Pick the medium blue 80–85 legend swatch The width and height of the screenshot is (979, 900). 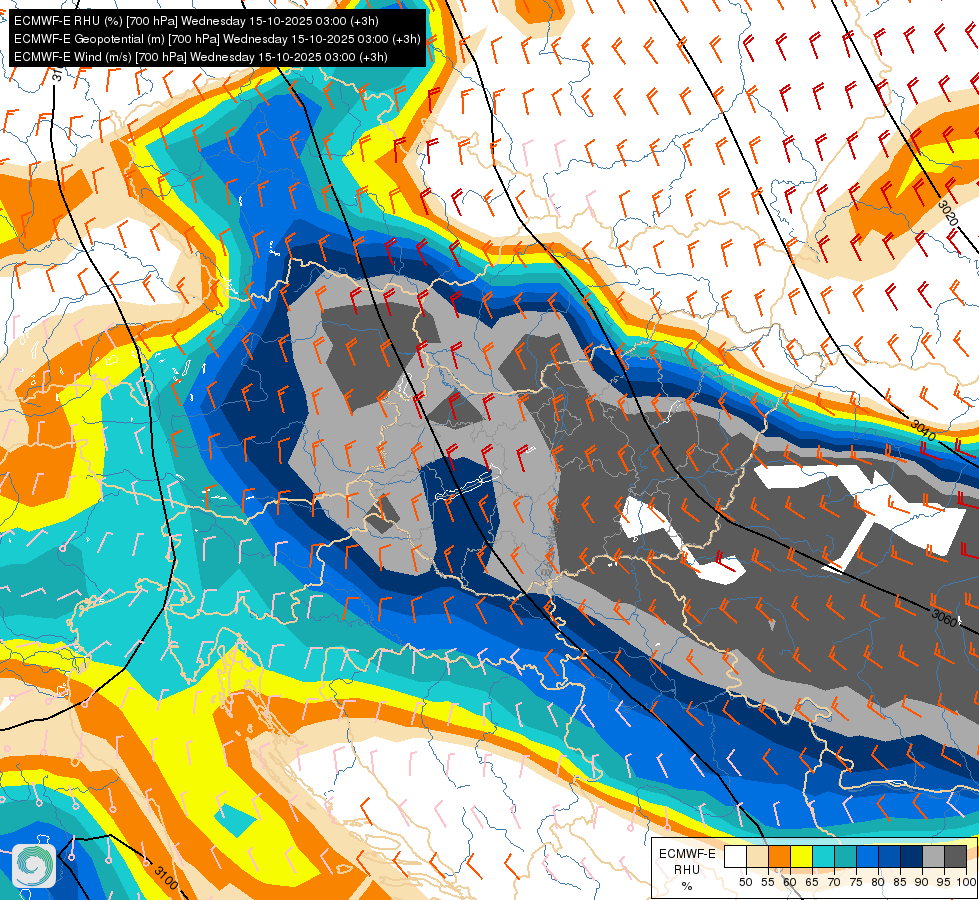pyautogui.click(x=890, y=856)
